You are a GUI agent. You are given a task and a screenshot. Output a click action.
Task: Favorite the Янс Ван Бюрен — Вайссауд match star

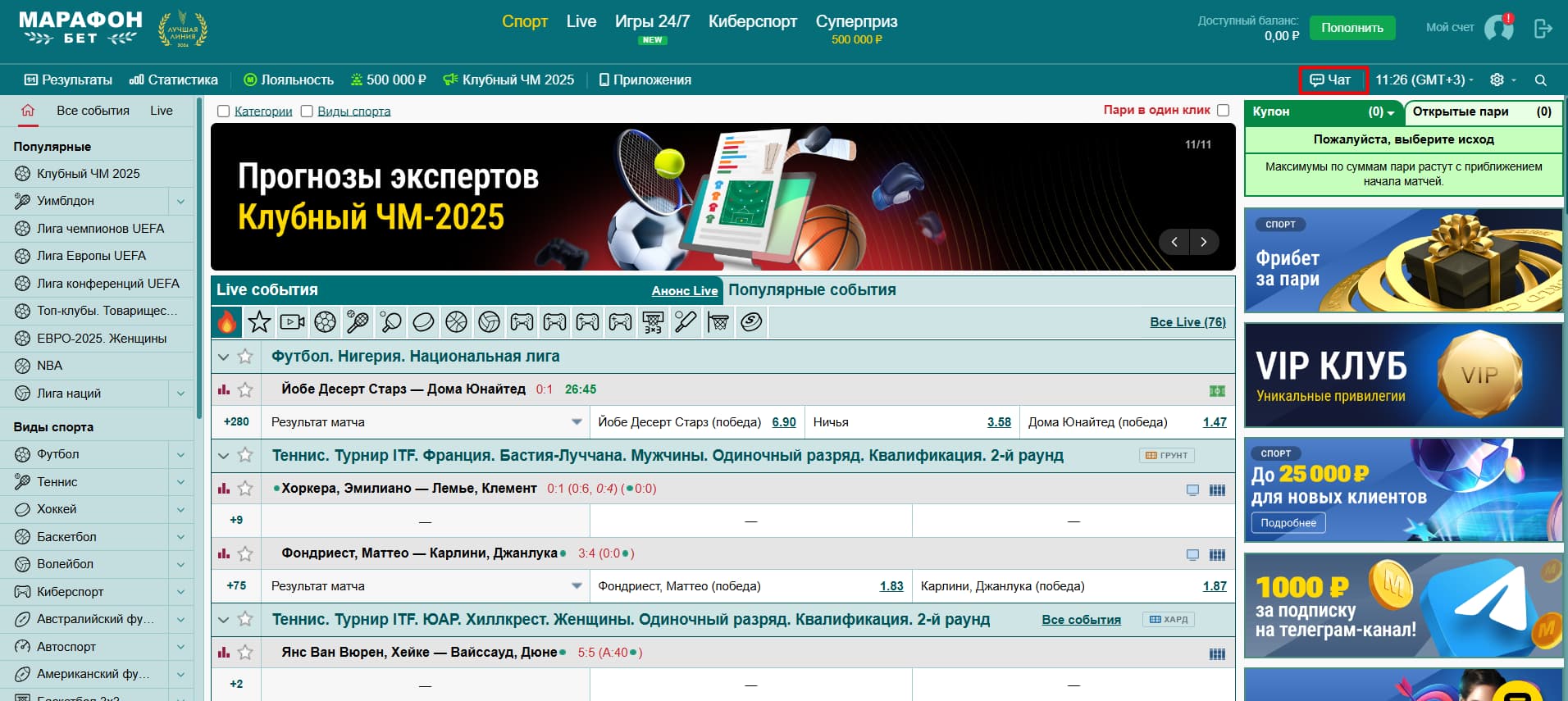tap(245, 653)
